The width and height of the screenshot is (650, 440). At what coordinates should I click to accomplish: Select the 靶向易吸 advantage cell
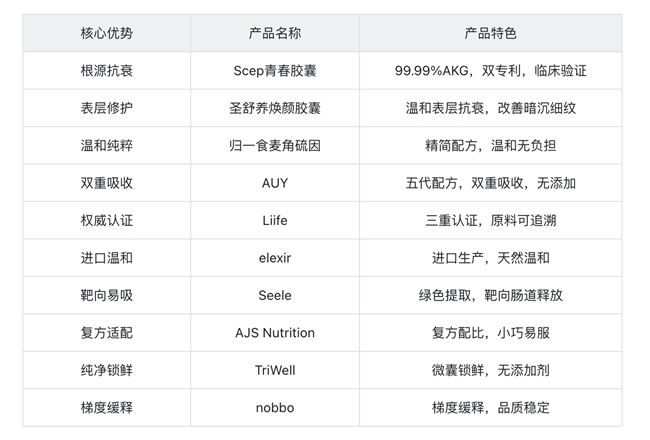pos(106,295)
